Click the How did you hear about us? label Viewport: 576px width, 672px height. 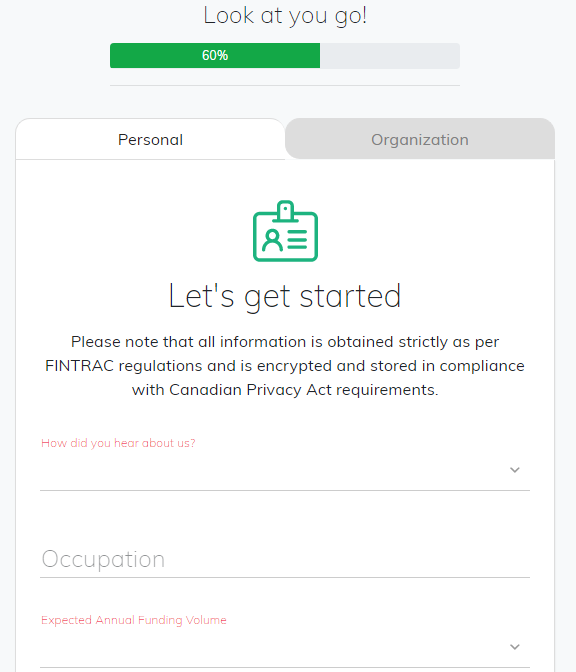click(118, 443)
